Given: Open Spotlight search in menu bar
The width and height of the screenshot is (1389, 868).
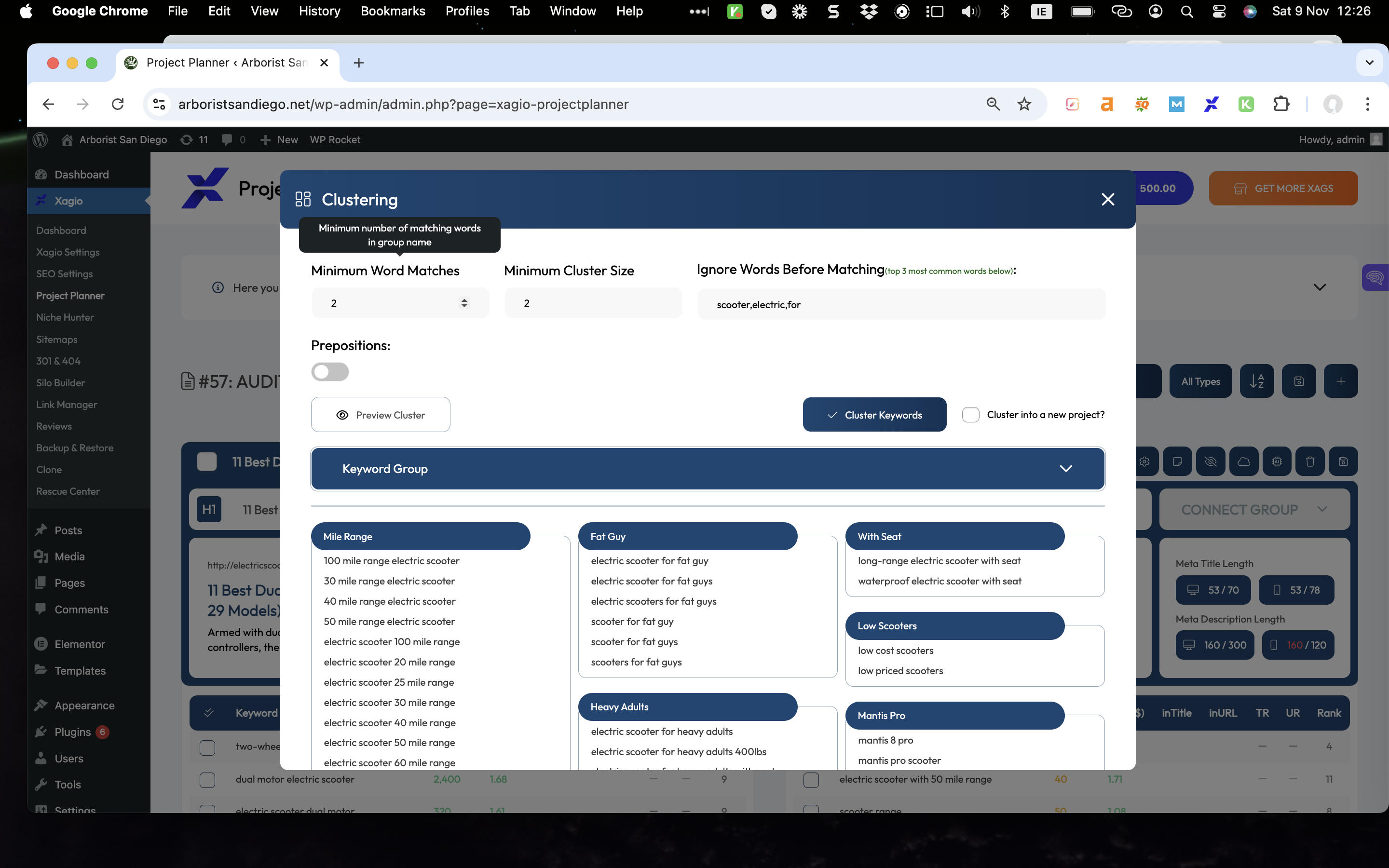Looking at the screenshot, I should pyautogui.click(x=1187, y=11).
